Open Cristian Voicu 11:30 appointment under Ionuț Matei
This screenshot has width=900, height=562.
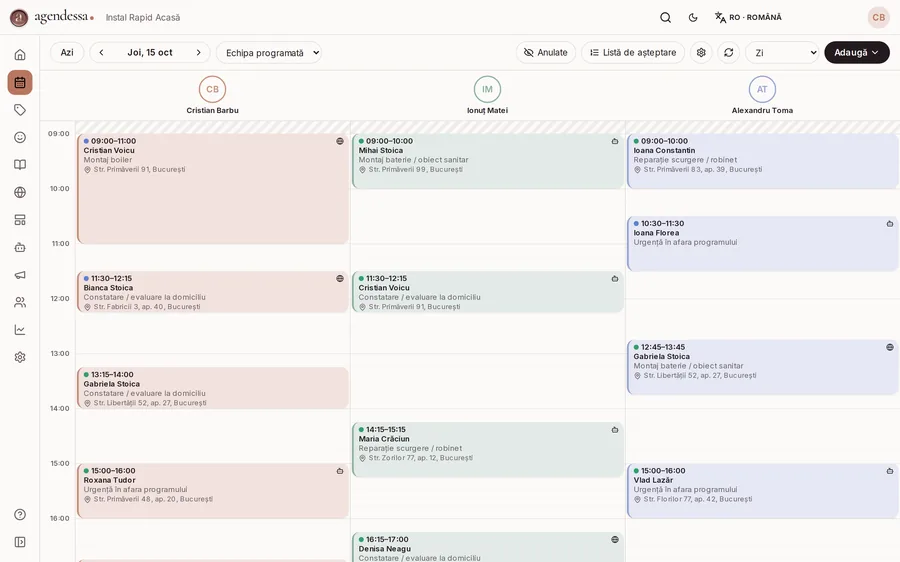click(488, 292)
